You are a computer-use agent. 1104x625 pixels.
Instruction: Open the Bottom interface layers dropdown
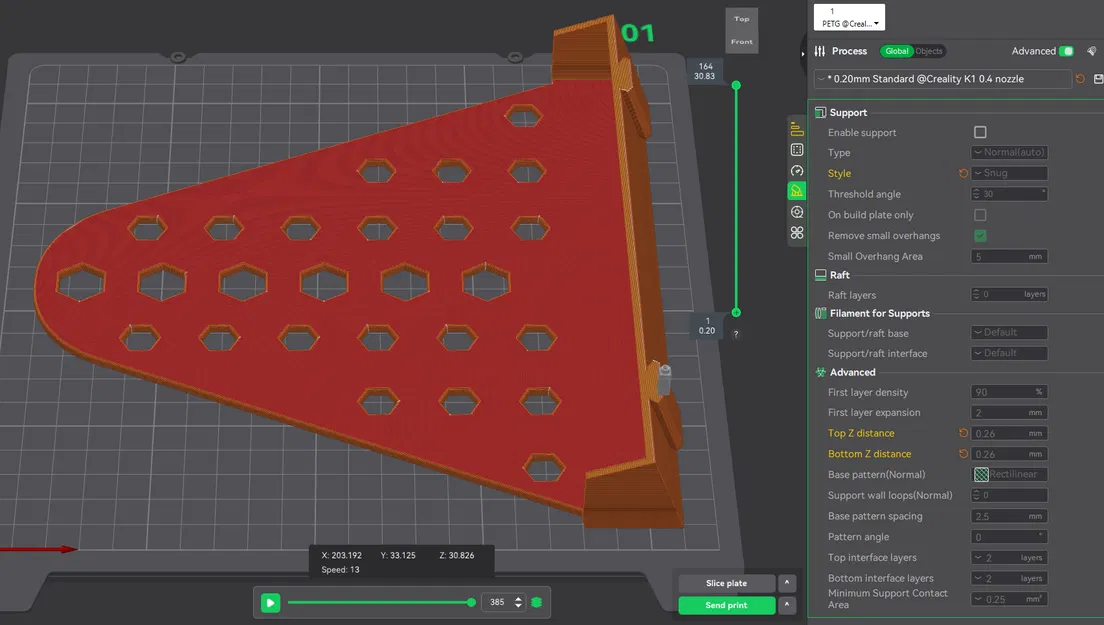click(1009, 579)
